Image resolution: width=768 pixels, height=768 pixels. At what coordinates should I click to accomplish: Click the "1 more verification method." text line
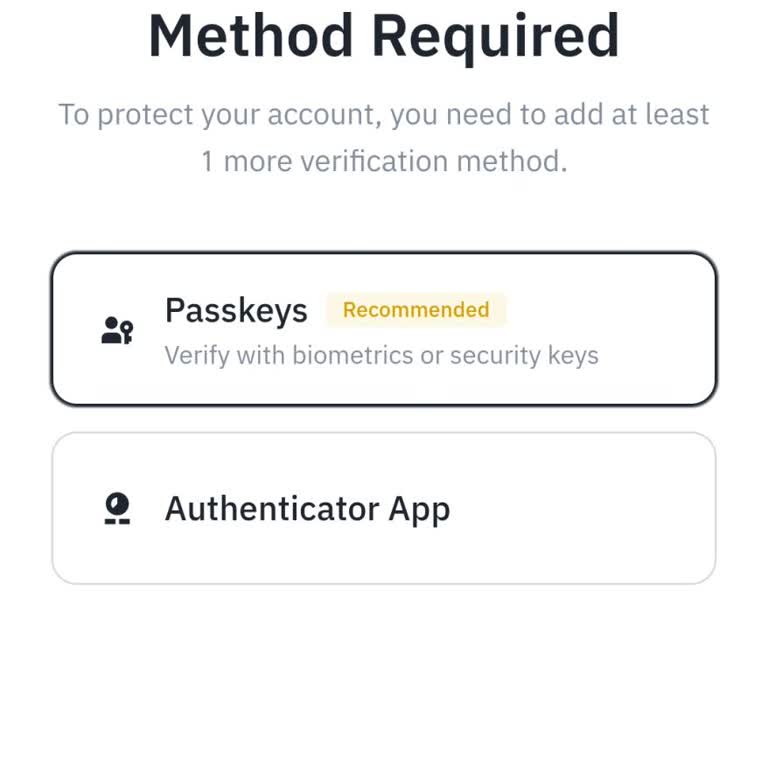click(x=384, y=161)
